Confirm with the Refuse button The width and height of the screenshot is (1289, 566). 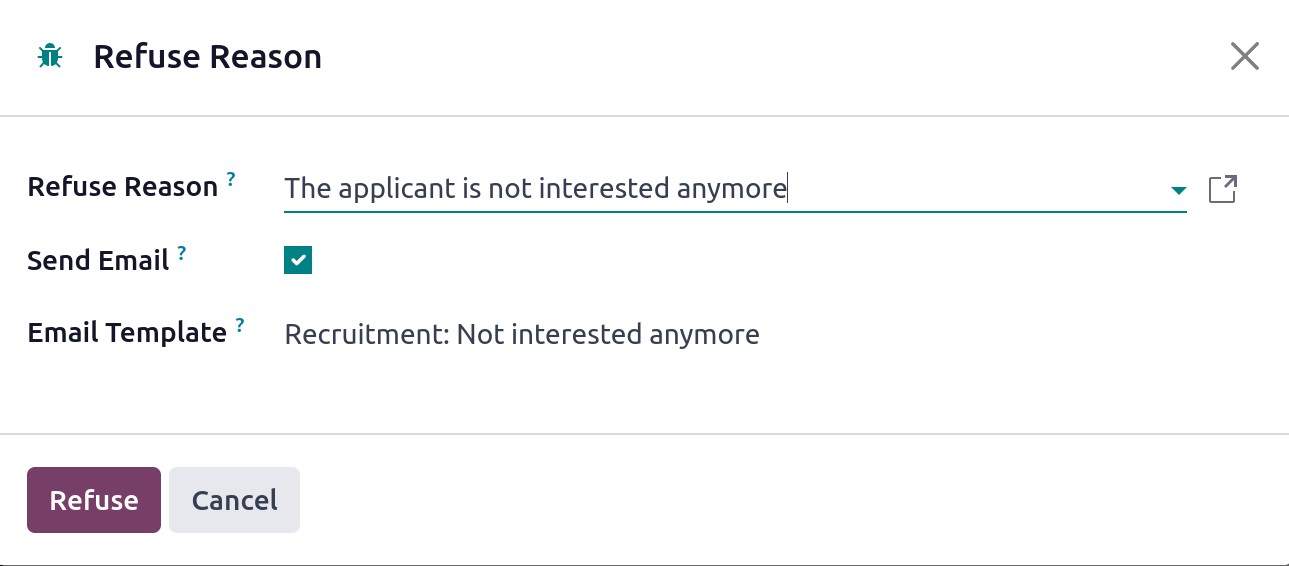(94, 500)
